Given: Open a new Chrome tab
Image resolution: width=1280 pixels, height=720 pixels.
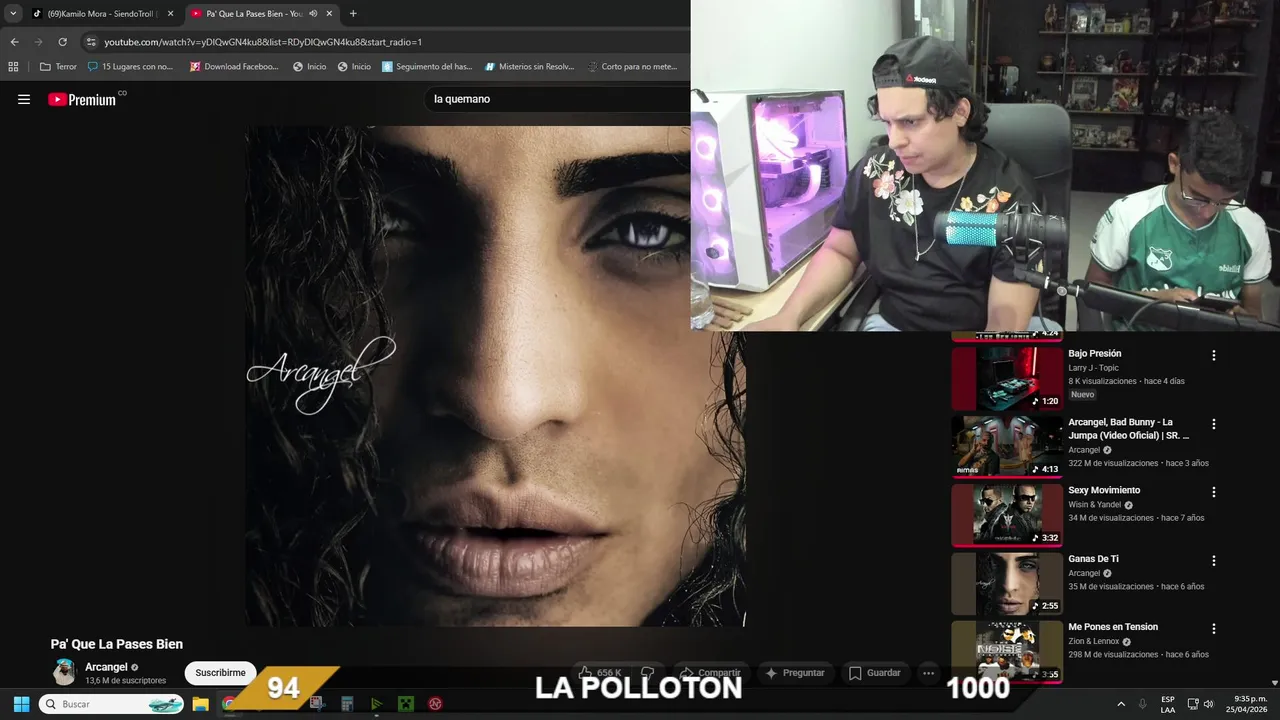Looking at the screenshot, I should pyautogui.click(x=353, y=14).
